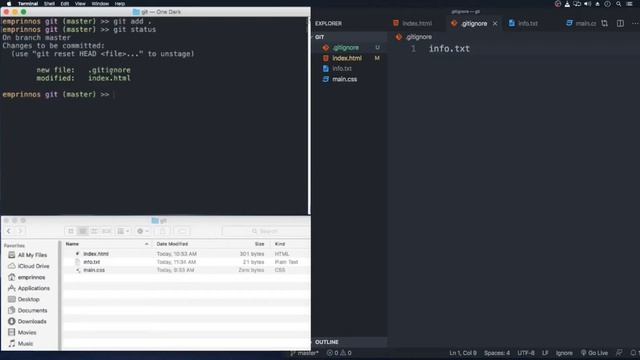Open the Help menu in menu bar
Image resolution: width=640 pixels, height=360 pixels.
click(120, 4)
